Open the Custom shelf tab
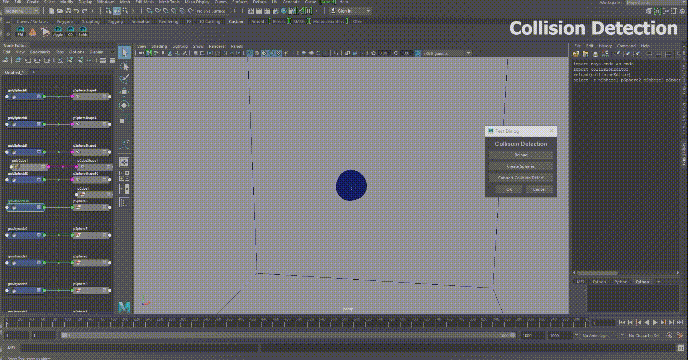Viewport: 688px width, 360px height. [x=236, y=22]
